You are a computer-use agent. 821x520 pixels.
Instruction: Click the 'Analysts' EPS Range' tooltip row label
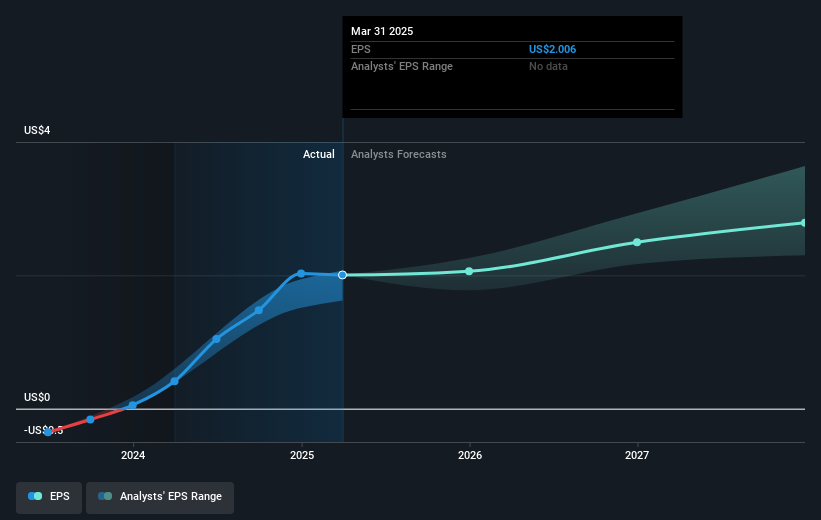click(x=402, y=67)
